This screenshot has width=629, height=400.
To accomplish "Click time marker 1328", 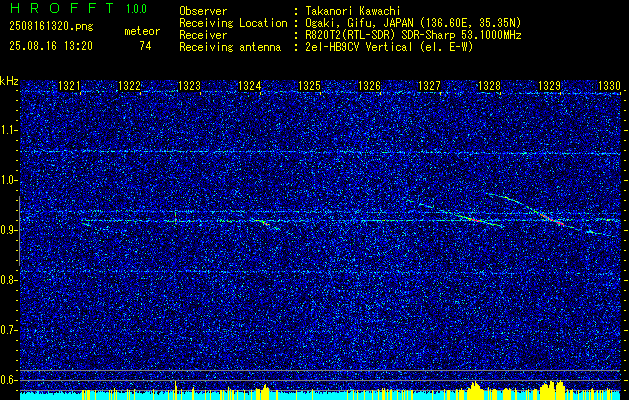I will (x=489, y=86).
